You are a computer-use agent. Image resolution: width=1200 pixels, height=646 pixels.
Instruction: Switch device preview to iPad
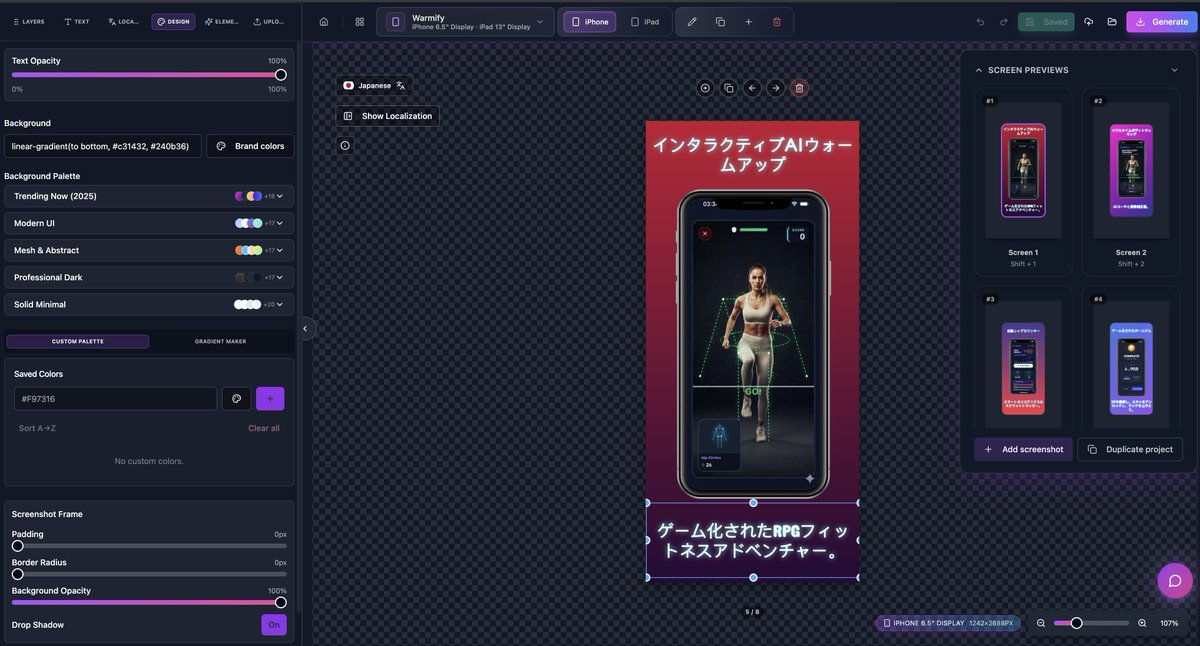[x=643, y=22]
